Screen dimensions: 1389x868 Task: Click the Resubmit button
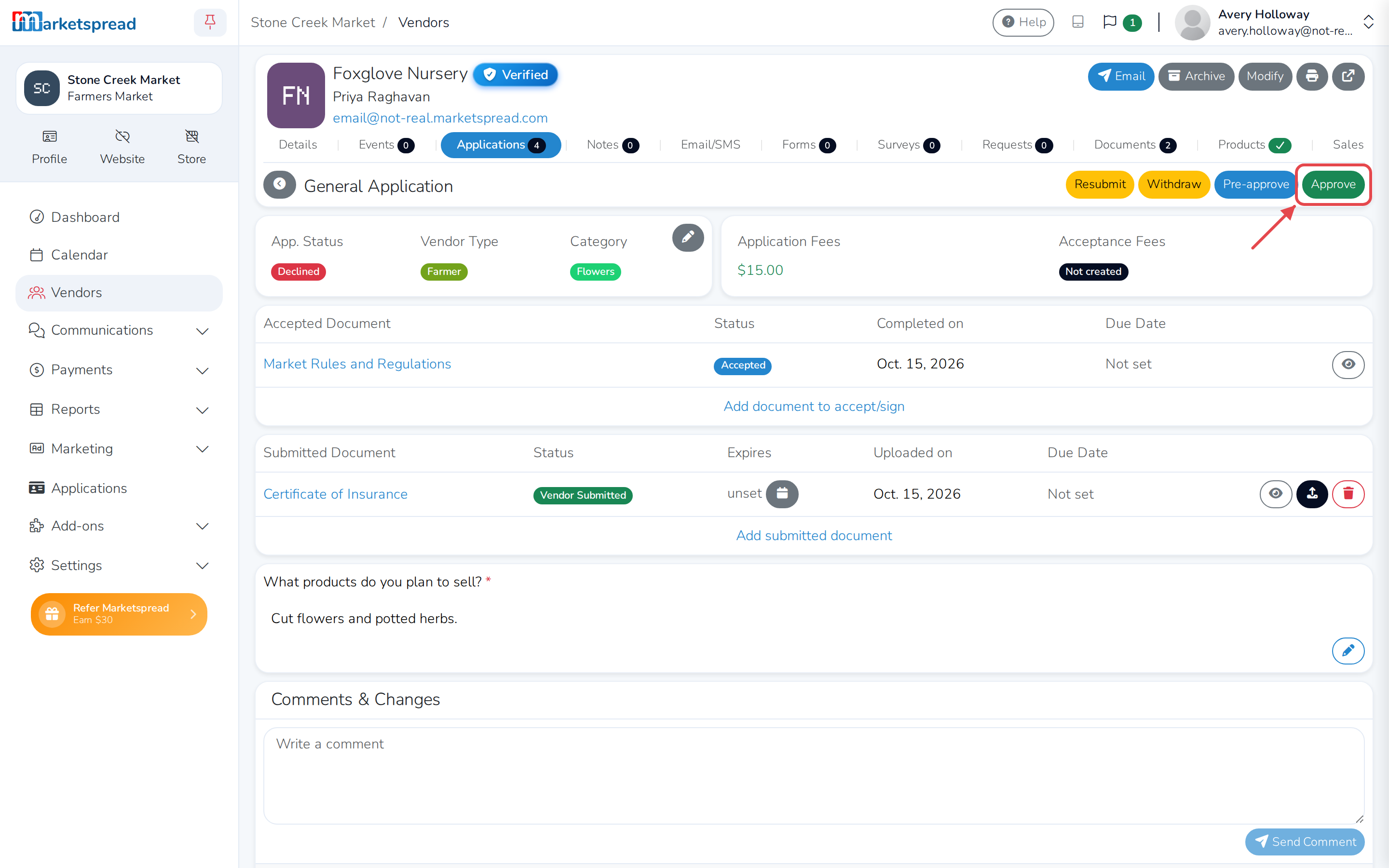coord(1100,184)
